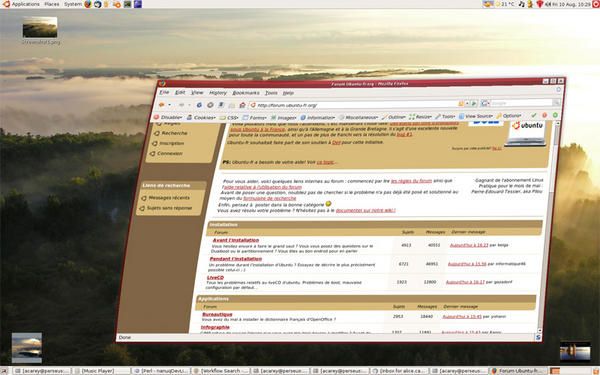Screen dimensions: 600x375
Task: Click the Forward arrow in Firefox toolbar
Action: pyautogui.click(x=181, y=105)
